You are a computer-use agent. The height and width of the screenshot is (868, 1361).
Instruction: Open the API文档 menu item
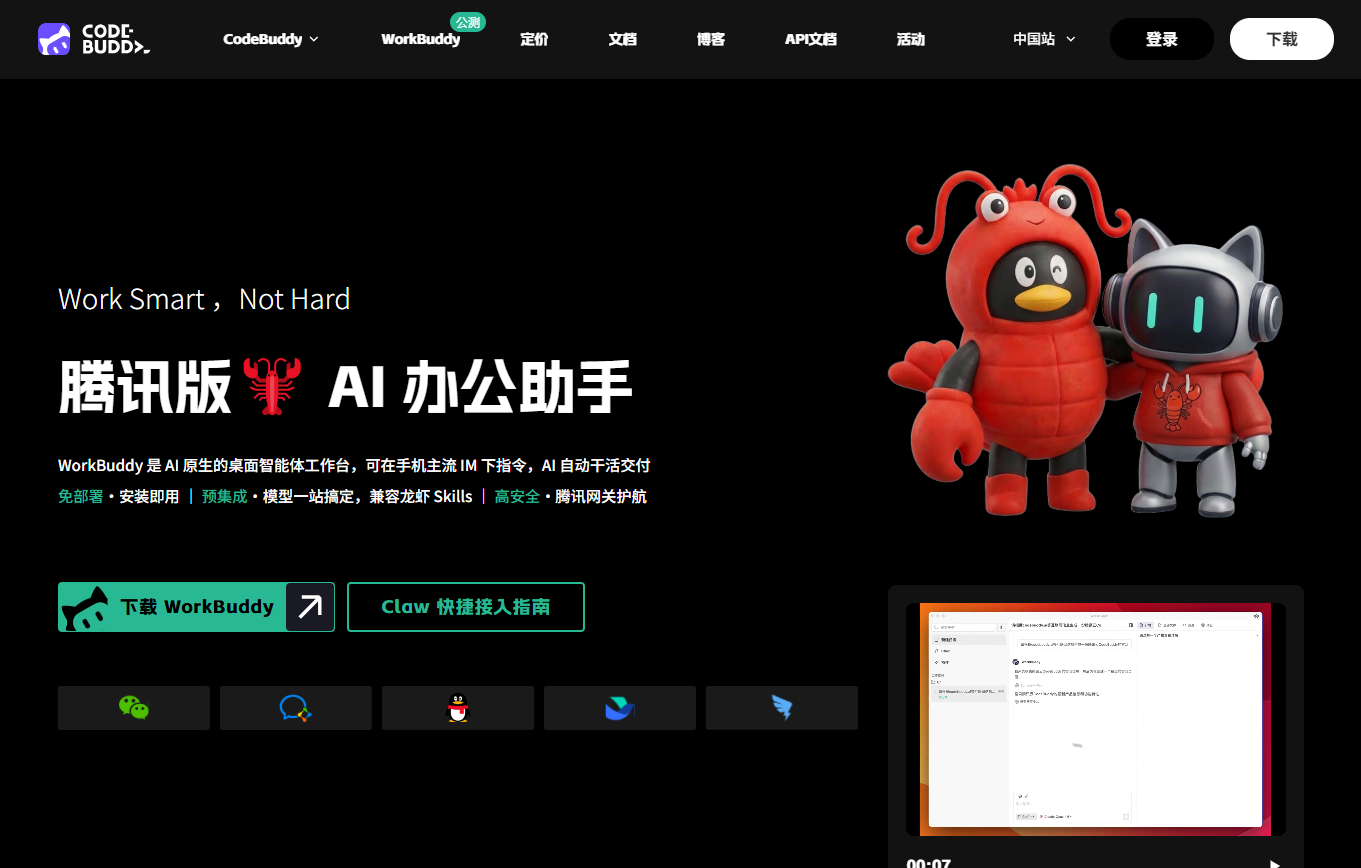tap(811, 39)
